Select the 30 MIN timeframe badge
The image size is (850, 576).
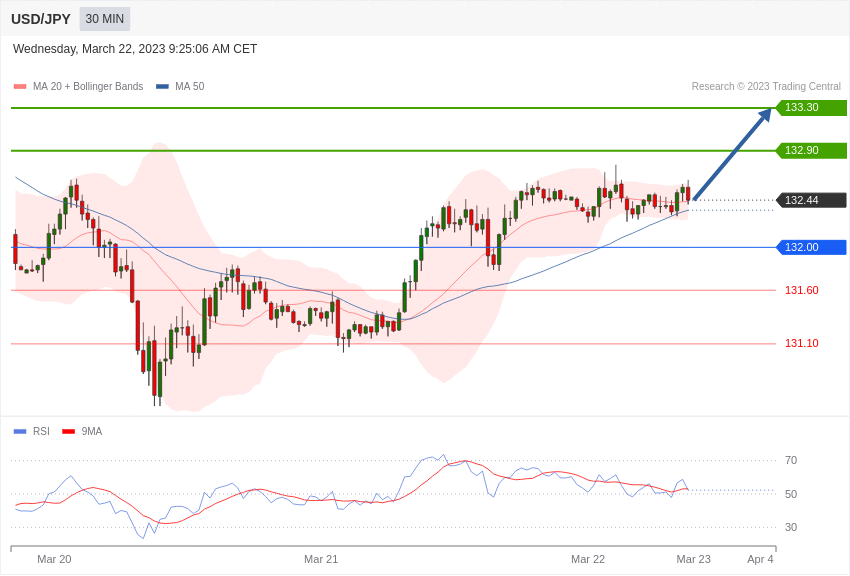(105, 19)
